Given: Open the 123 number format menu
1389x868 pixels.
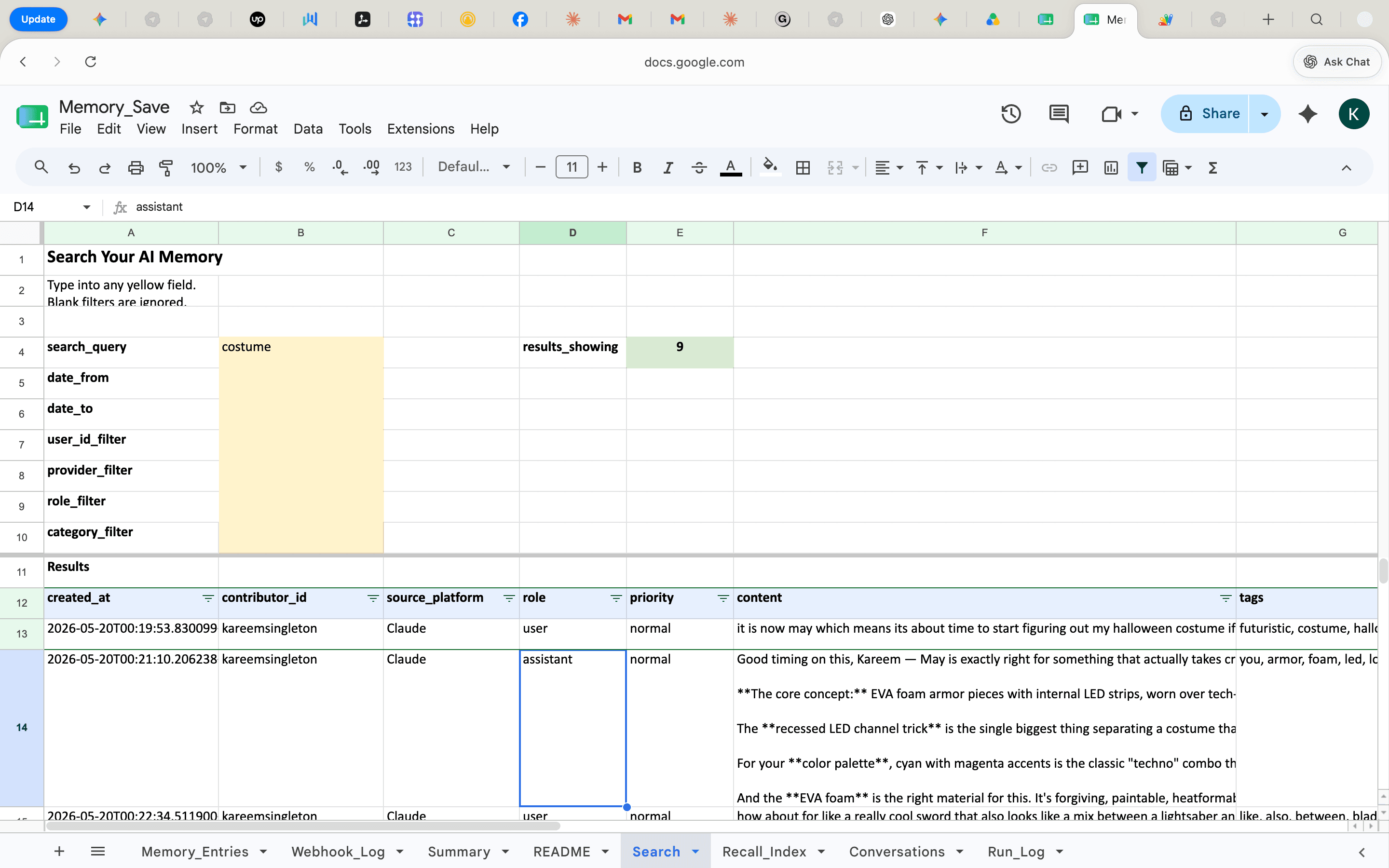Looking at the screenshot, I should (403, 167).
